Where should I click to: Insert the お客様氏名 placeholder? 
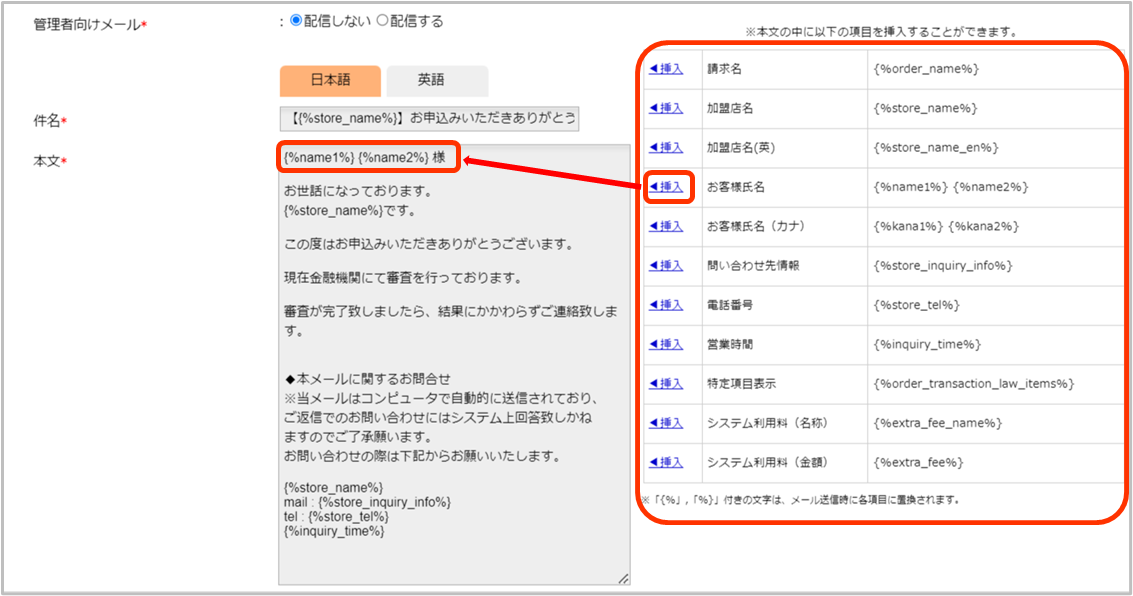(666, 187)
